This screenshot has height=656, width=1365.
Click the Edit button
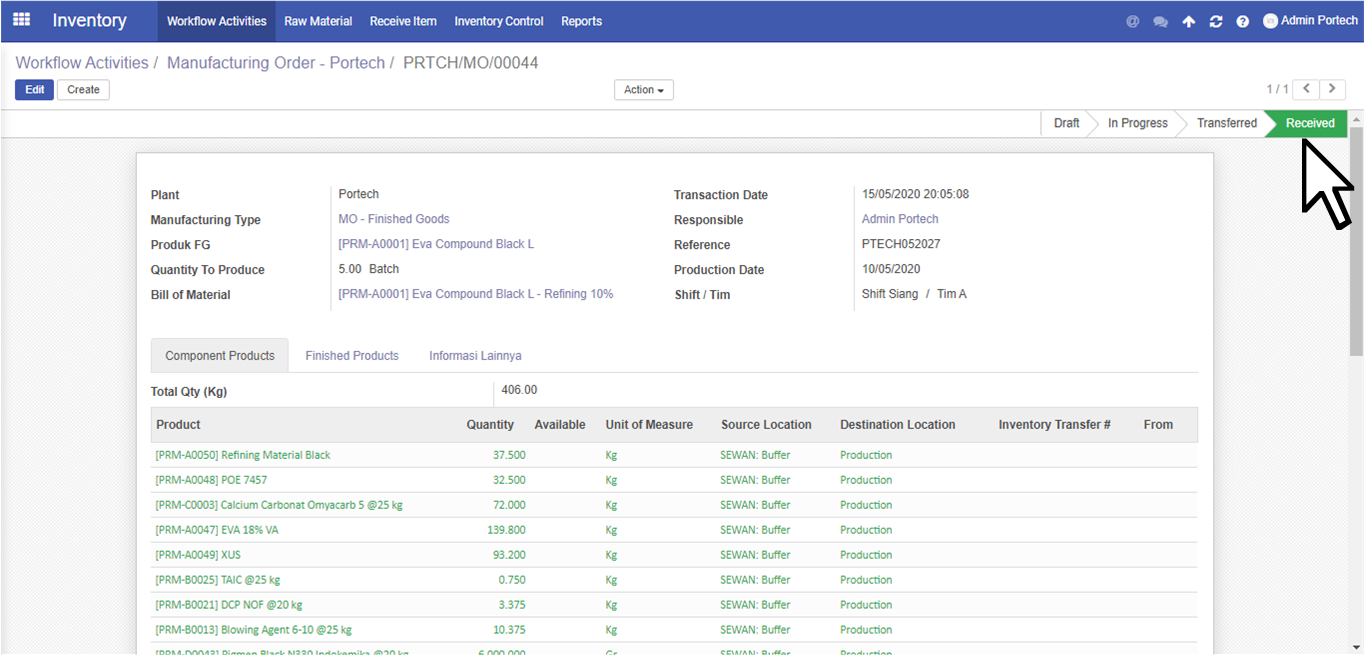pos(34,90)
